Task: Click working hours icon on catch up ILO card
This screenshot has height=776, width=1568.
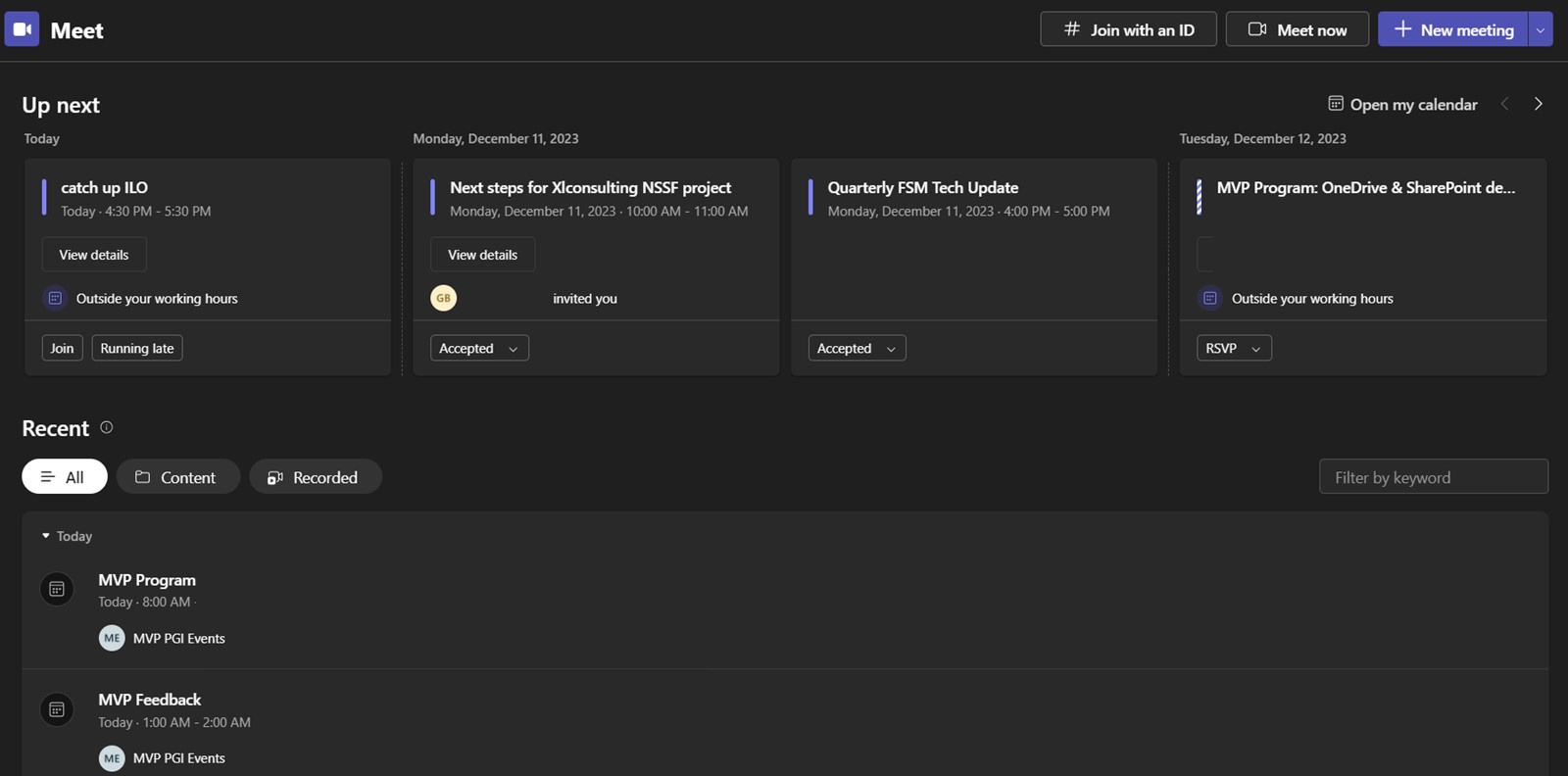Action: tap(55, 298)
